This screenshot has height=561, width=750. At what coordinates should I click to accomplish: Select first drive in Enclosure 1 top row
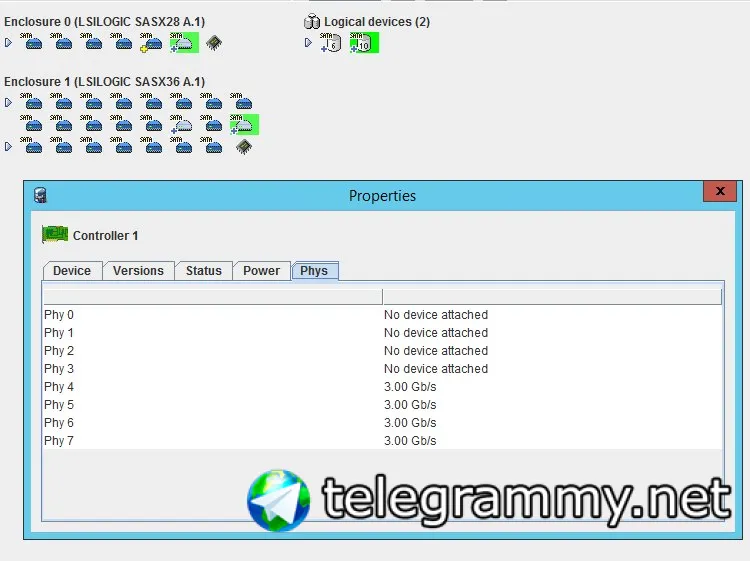pyautogui.click(x=31, y=101)
